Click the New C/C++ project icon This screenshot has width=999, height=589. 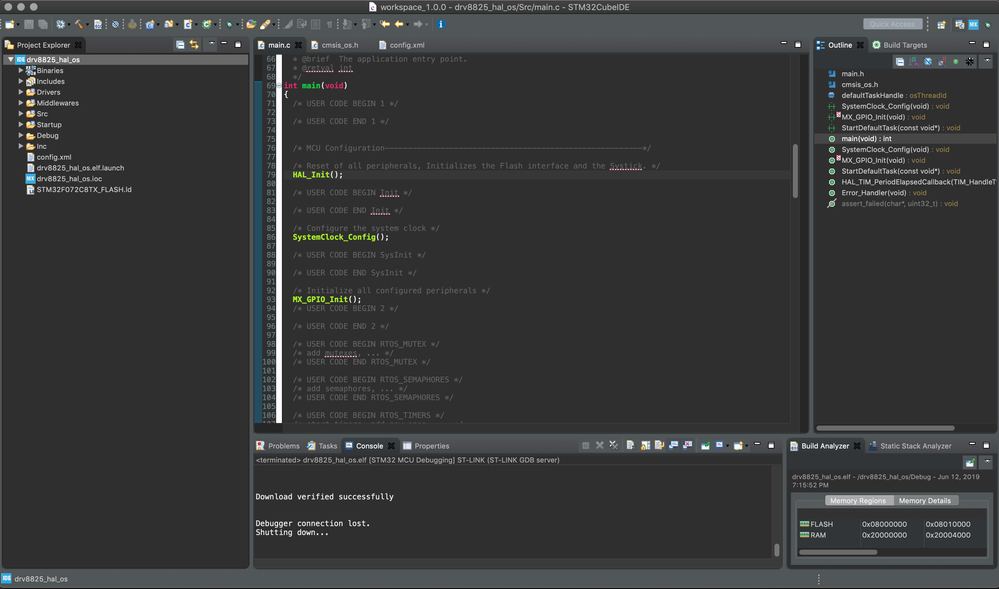coord(150,24)
